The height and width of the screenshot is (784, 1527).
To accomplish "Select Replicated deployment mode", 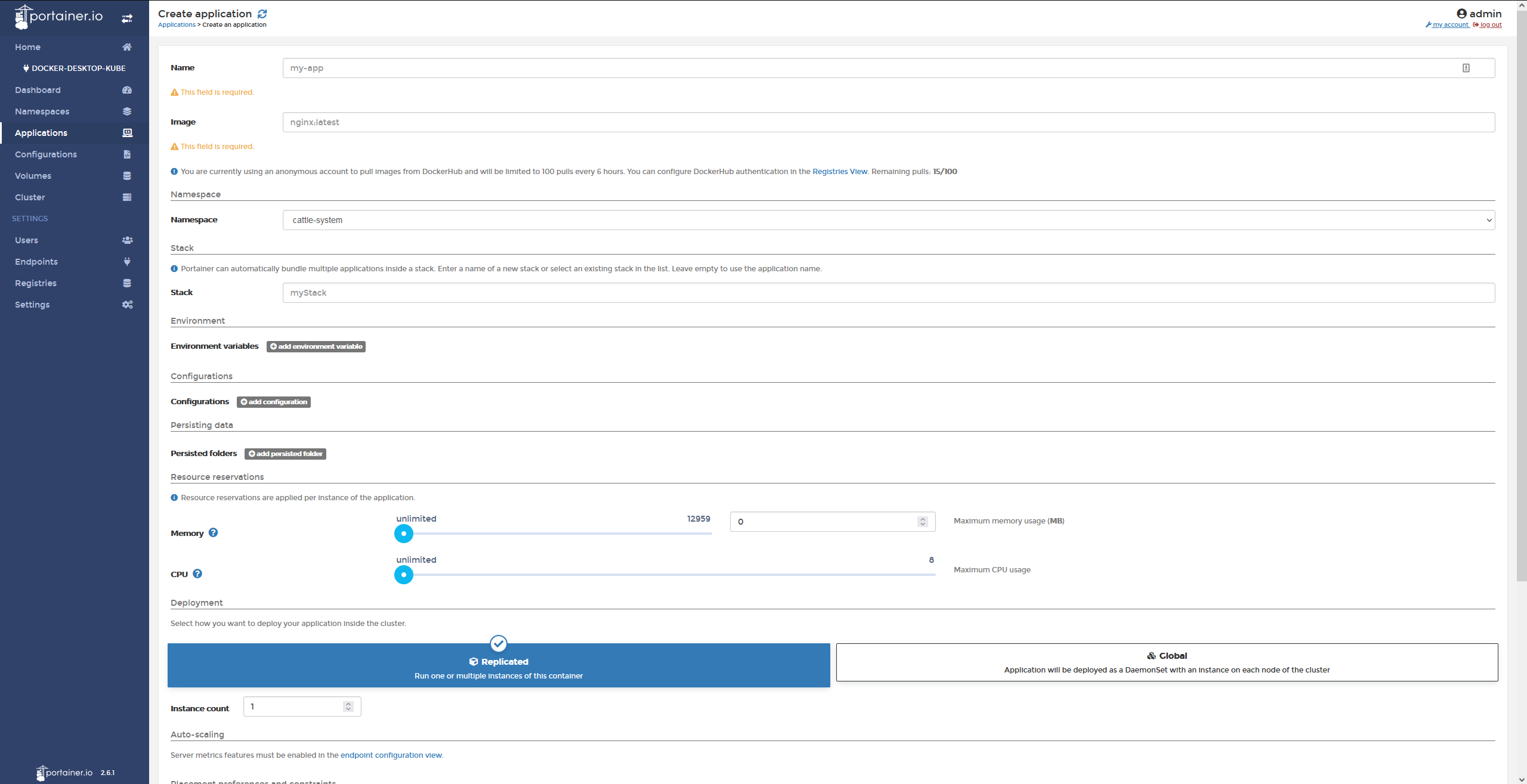I will [499, 661].
